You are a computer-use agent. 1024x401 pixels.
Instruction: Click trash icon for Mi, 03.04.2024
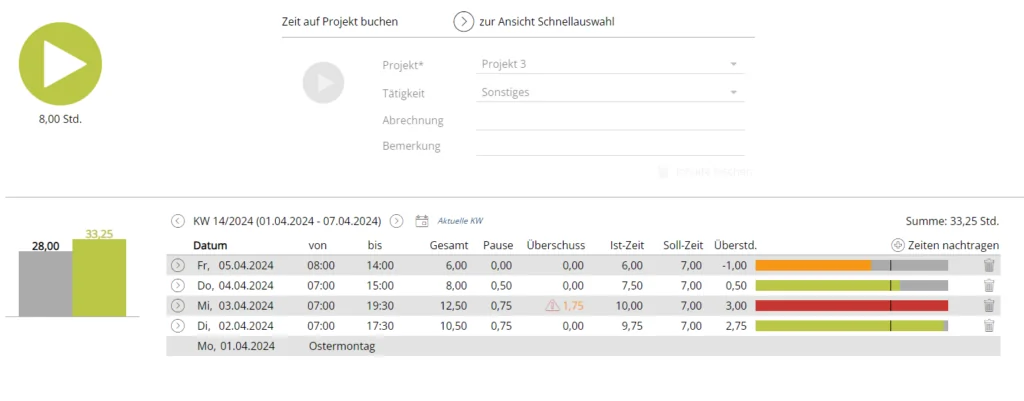(x=989, y=305)
